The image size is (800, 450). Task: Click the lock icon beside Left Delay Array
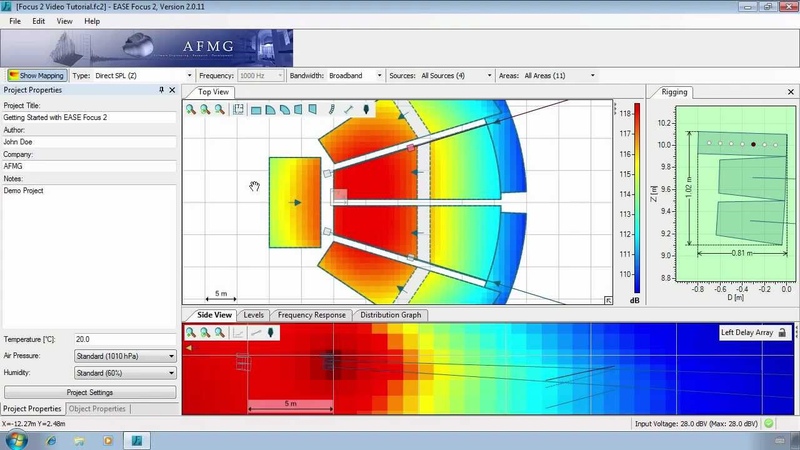(x=782, y=333)
